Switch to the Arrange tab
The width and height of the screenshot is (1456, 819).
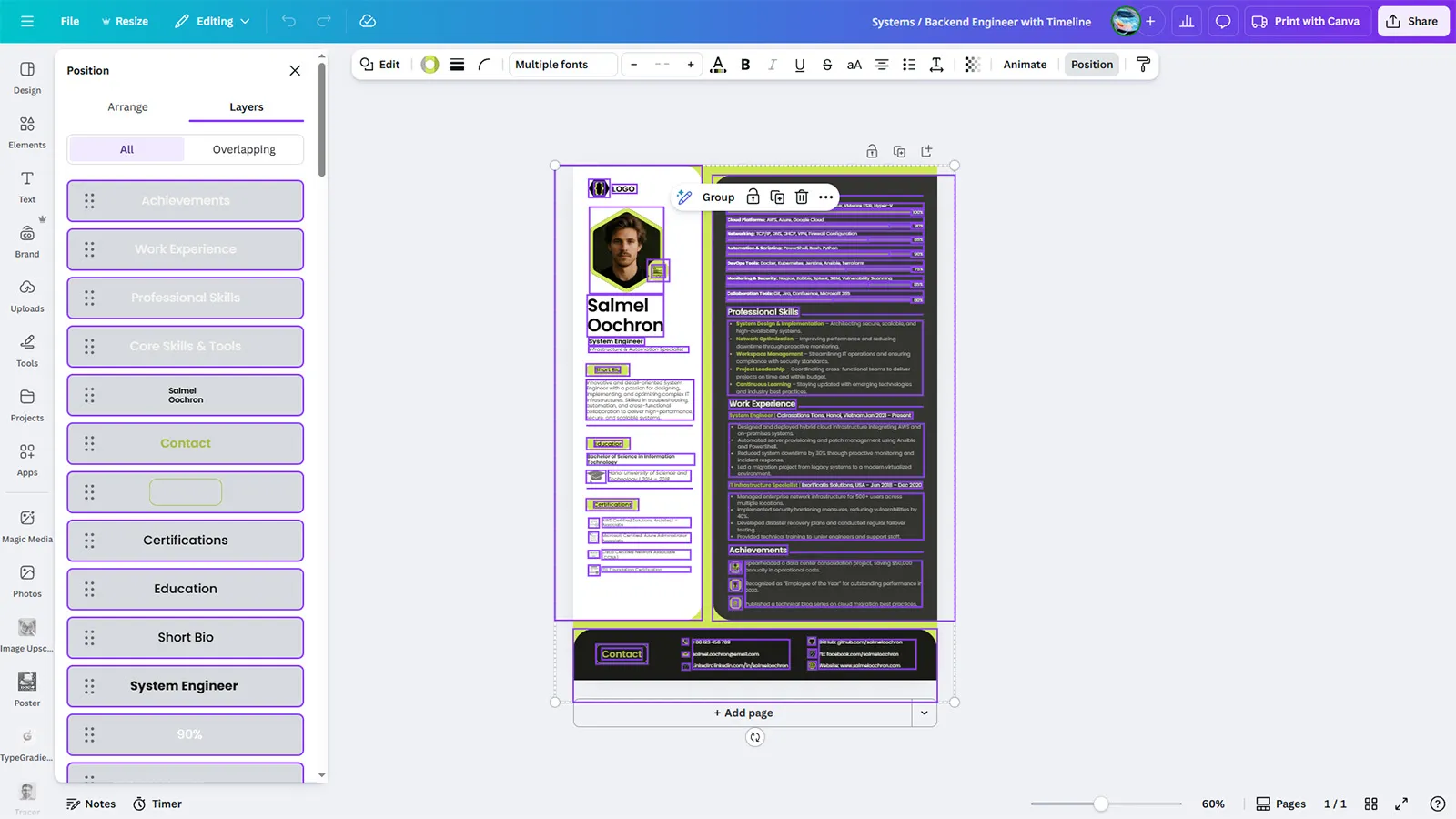pos(127,107)
